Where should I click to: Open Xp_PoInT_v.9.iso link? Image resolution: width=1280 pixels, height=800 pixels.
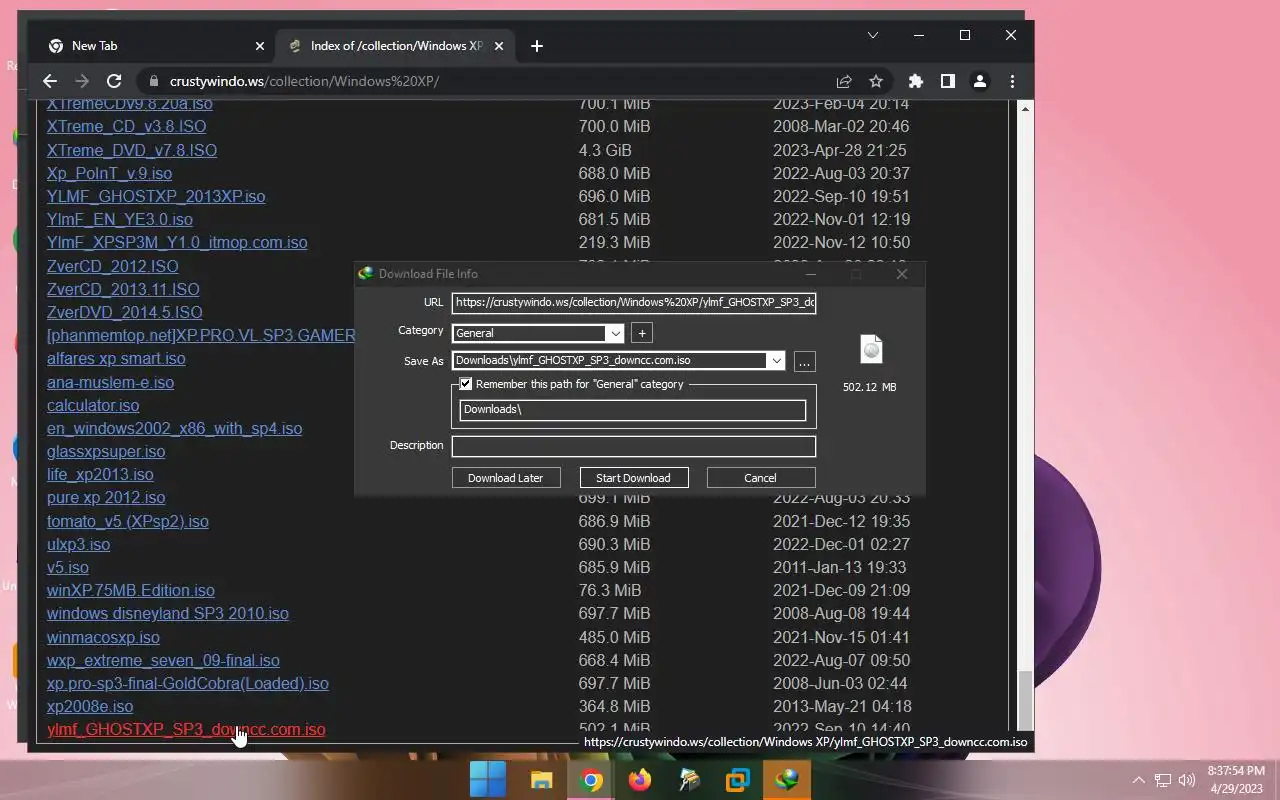(x=109, y=173)
